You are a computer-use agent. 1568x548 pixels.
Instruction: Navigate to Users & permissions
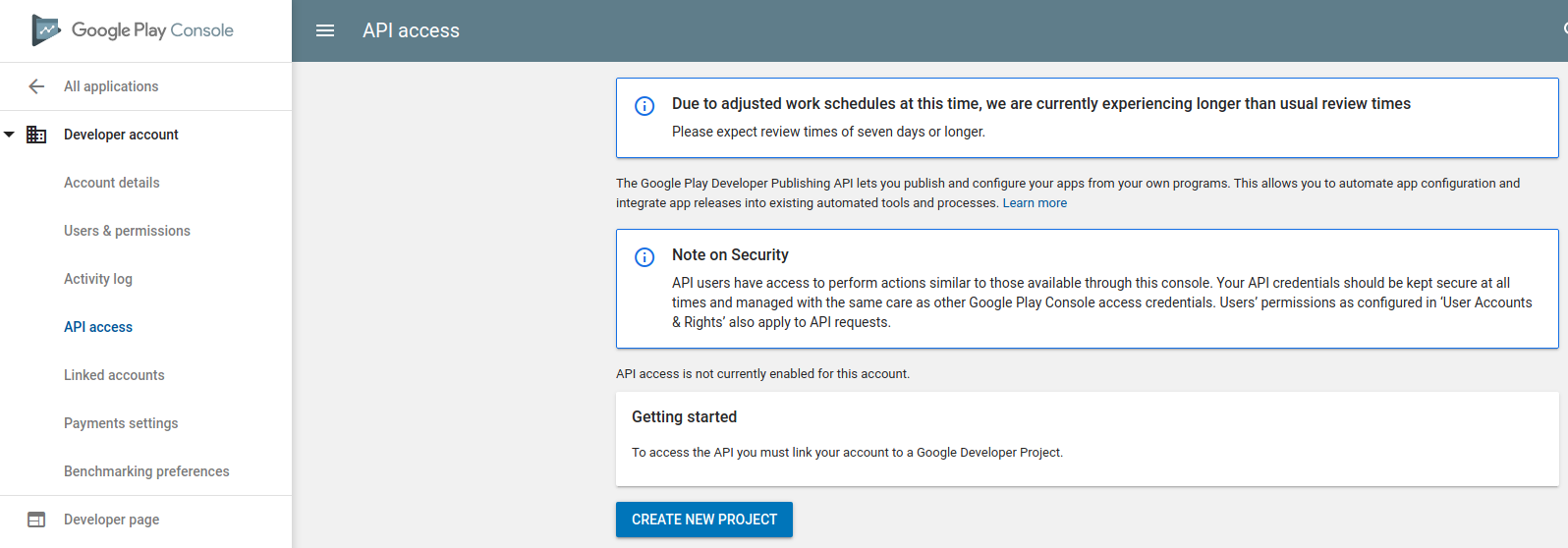pos(127,231)
